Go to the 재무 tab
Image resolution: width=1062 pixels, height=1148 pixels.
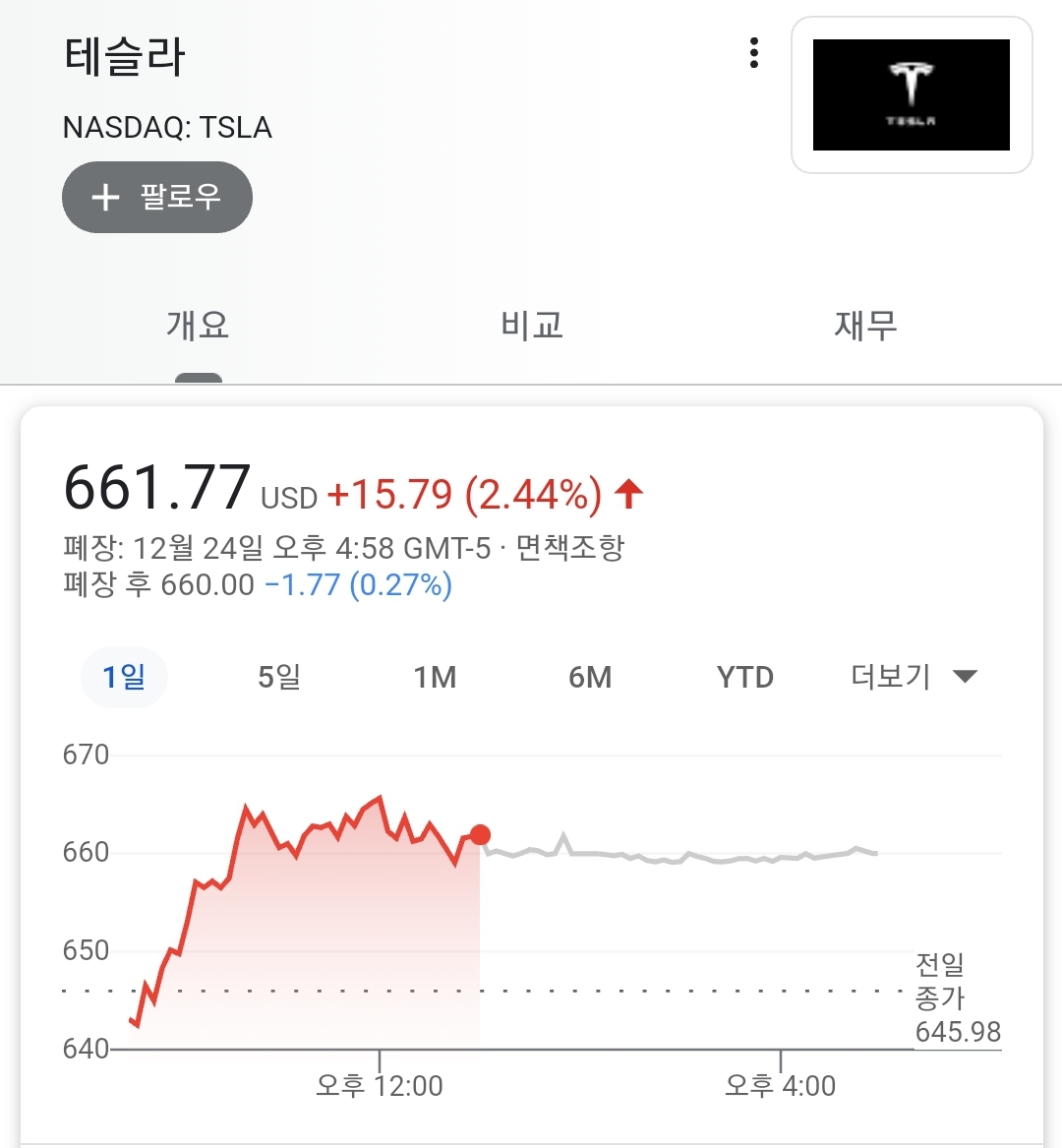tap(865, 325)
